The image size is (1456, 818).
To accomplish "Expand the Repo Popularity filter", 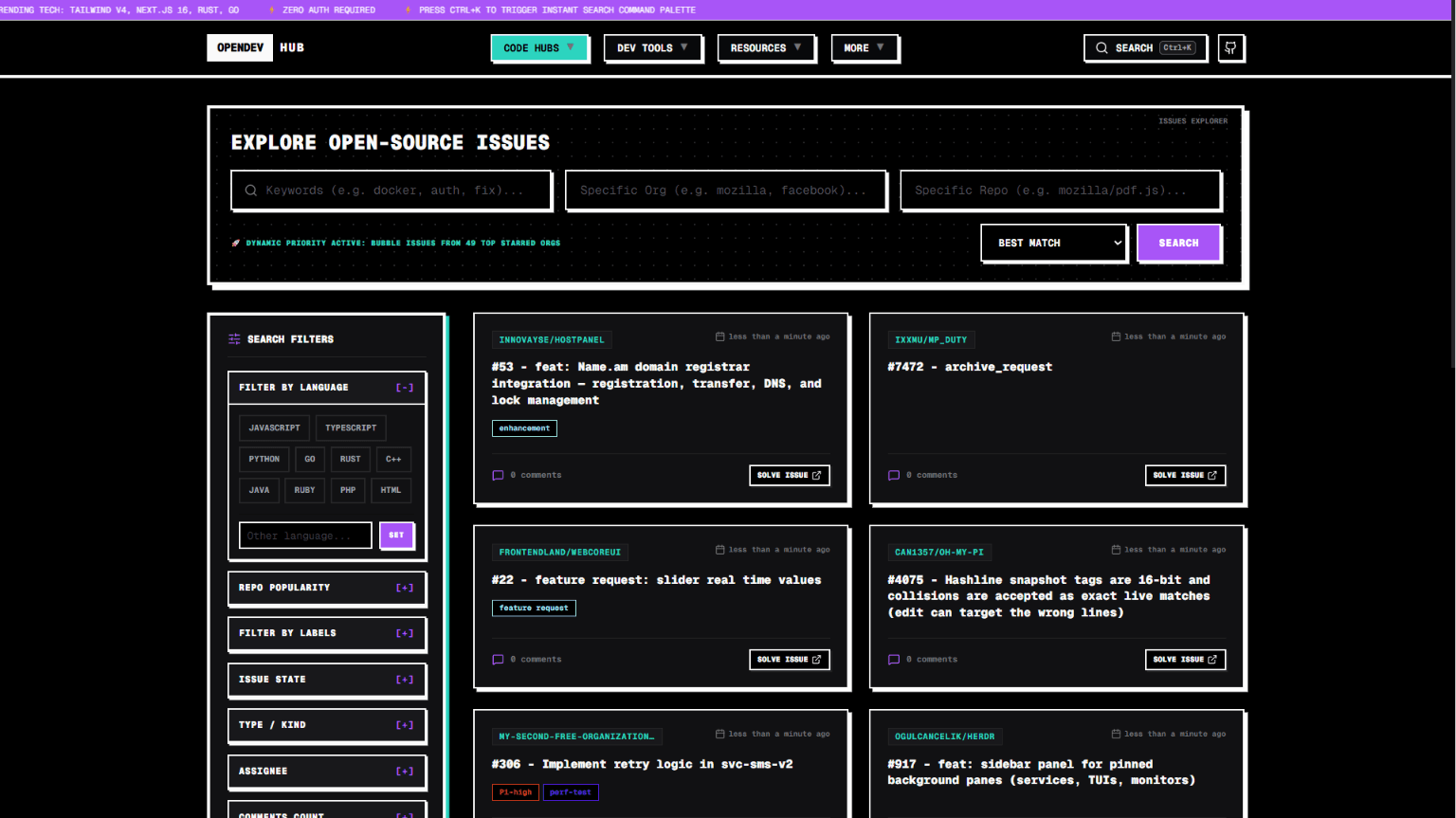I will coord(326,588).
